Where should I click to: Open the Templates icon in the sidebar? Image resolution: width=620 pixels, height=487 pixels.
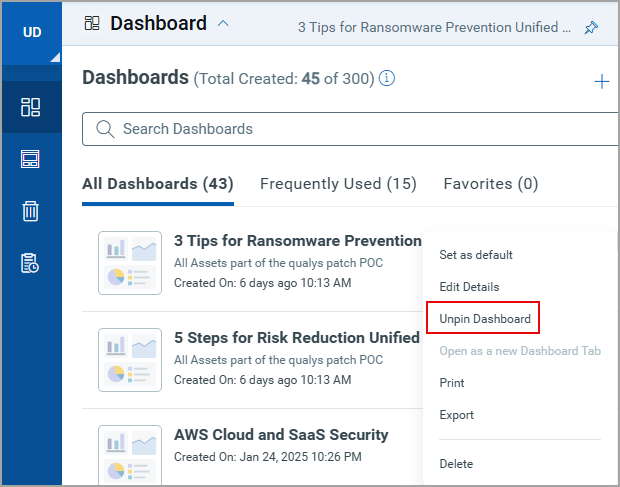tap(30, 159)
